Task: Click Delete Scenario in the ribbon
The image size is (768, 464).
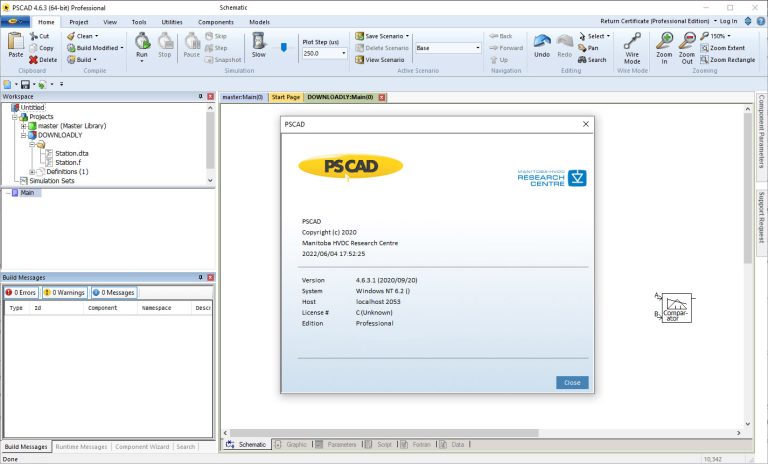Action: [382, 48]
